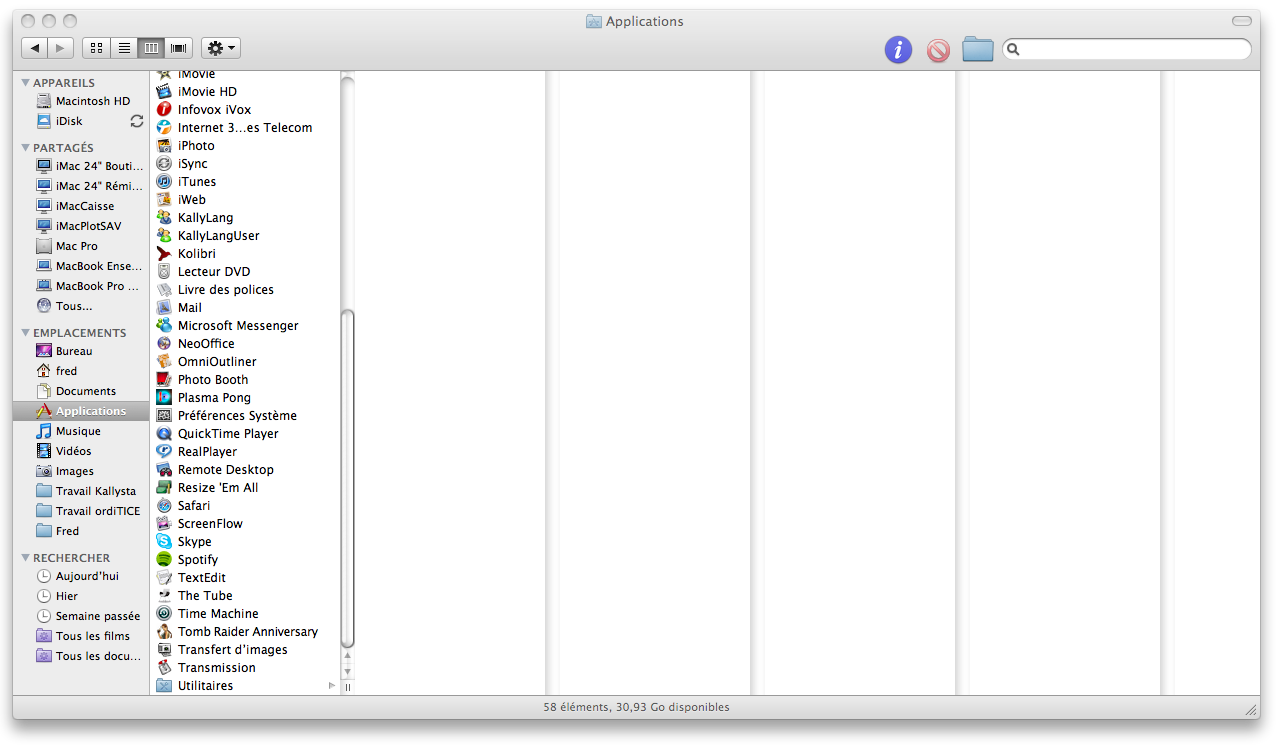Click the iDisk sync arrows icon
The width and height of the screenshot is (1280, 749).
point(137,121)
